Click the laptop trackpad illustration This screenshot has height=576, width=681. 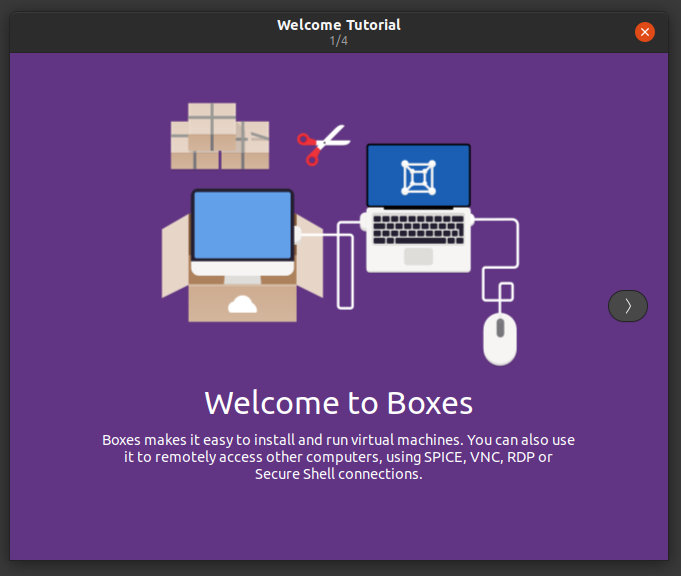(x=418, y=256)
